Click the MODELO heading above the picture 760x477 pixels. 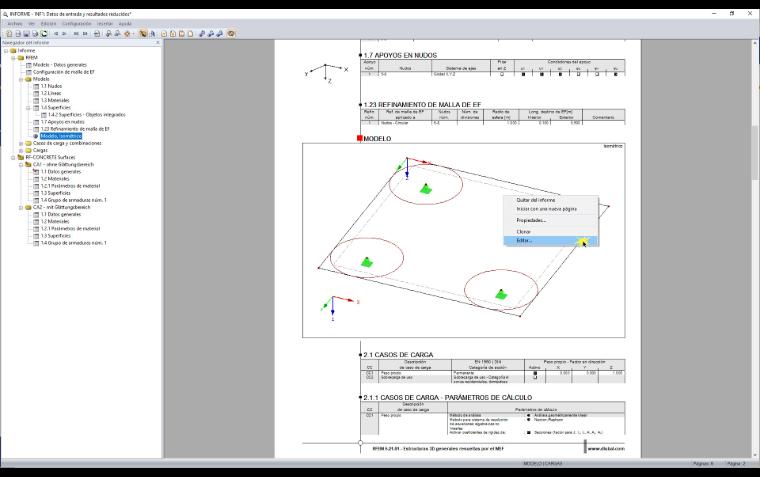[377, 139]
